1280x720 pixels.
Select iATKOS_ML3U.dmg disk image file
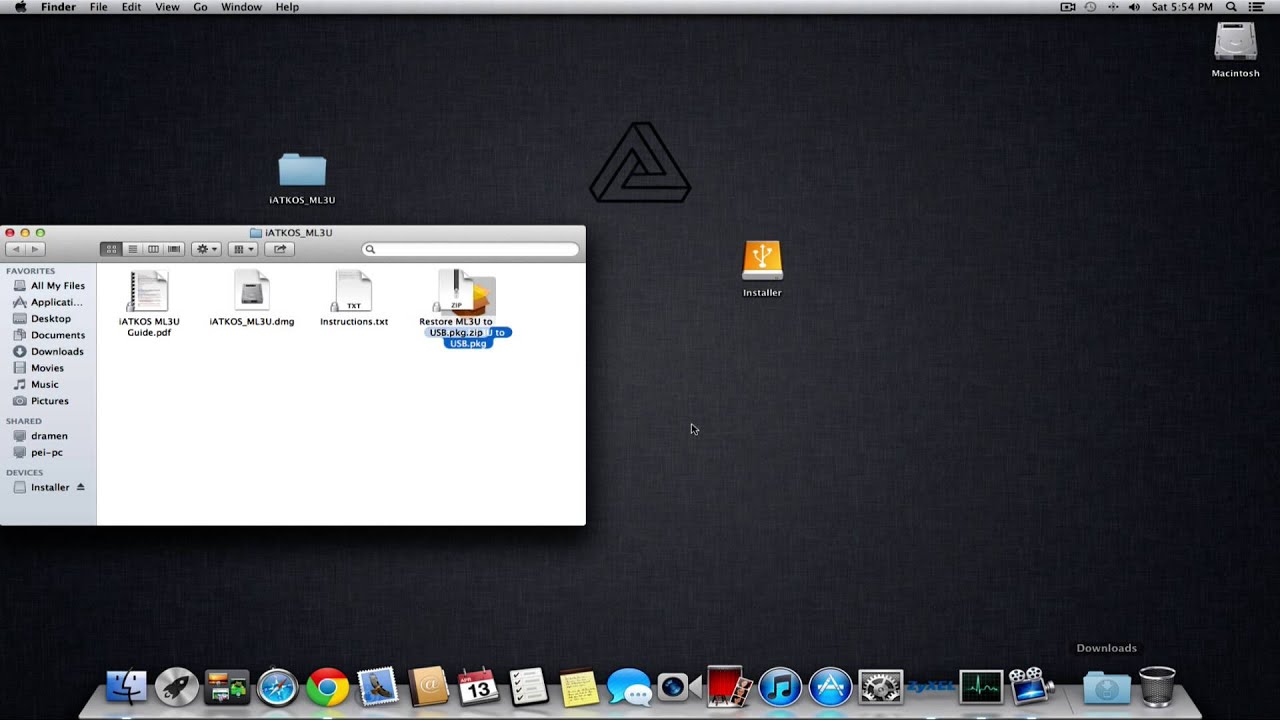252,299
